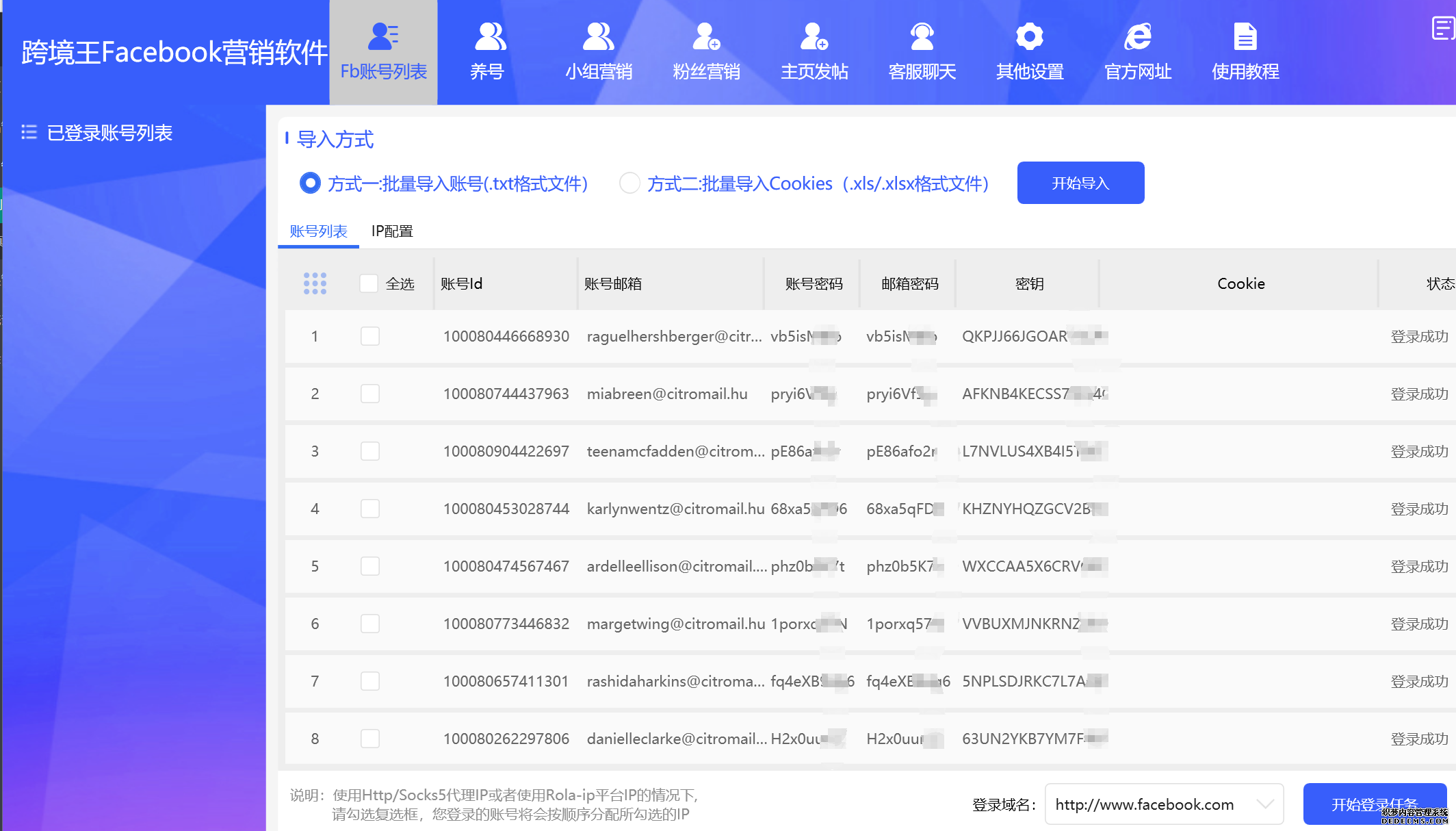
Task: Open the 客服聊天 customer chat tool
Action: point(922,51)
